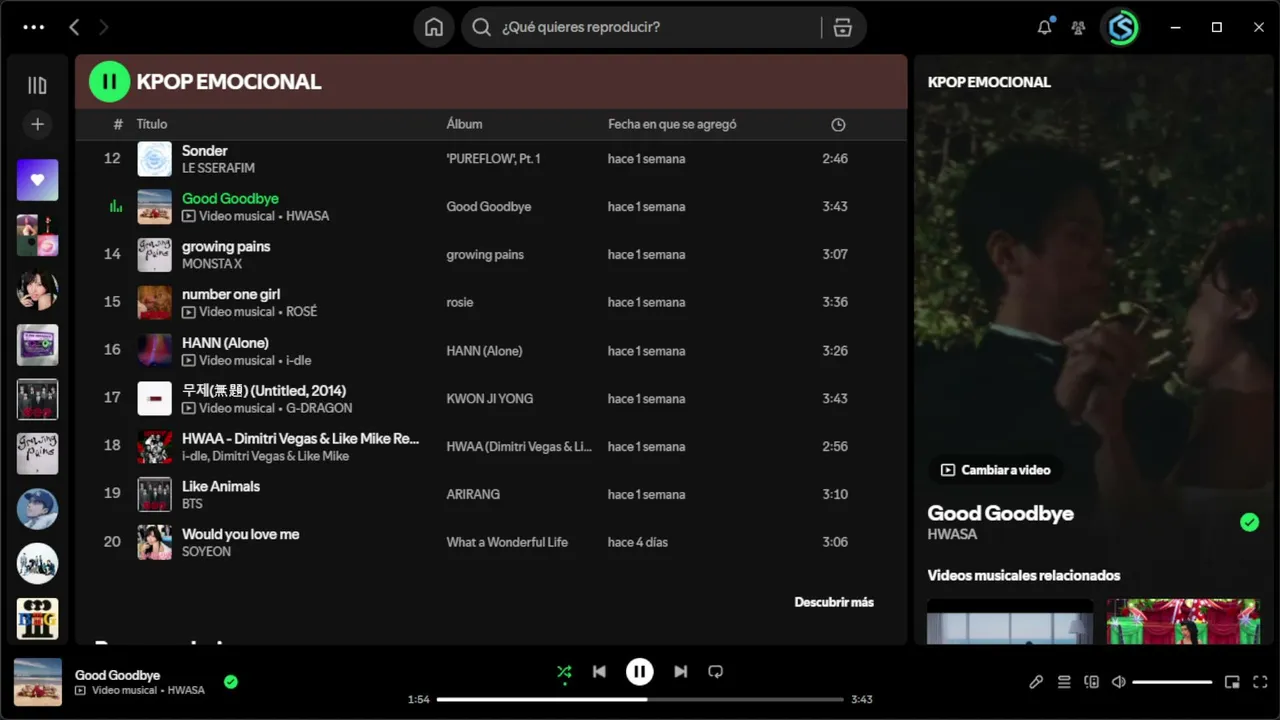Sort tracks by duration clock icon
This screenshot has height=720, width=1280.
click(x=838, y=125)
